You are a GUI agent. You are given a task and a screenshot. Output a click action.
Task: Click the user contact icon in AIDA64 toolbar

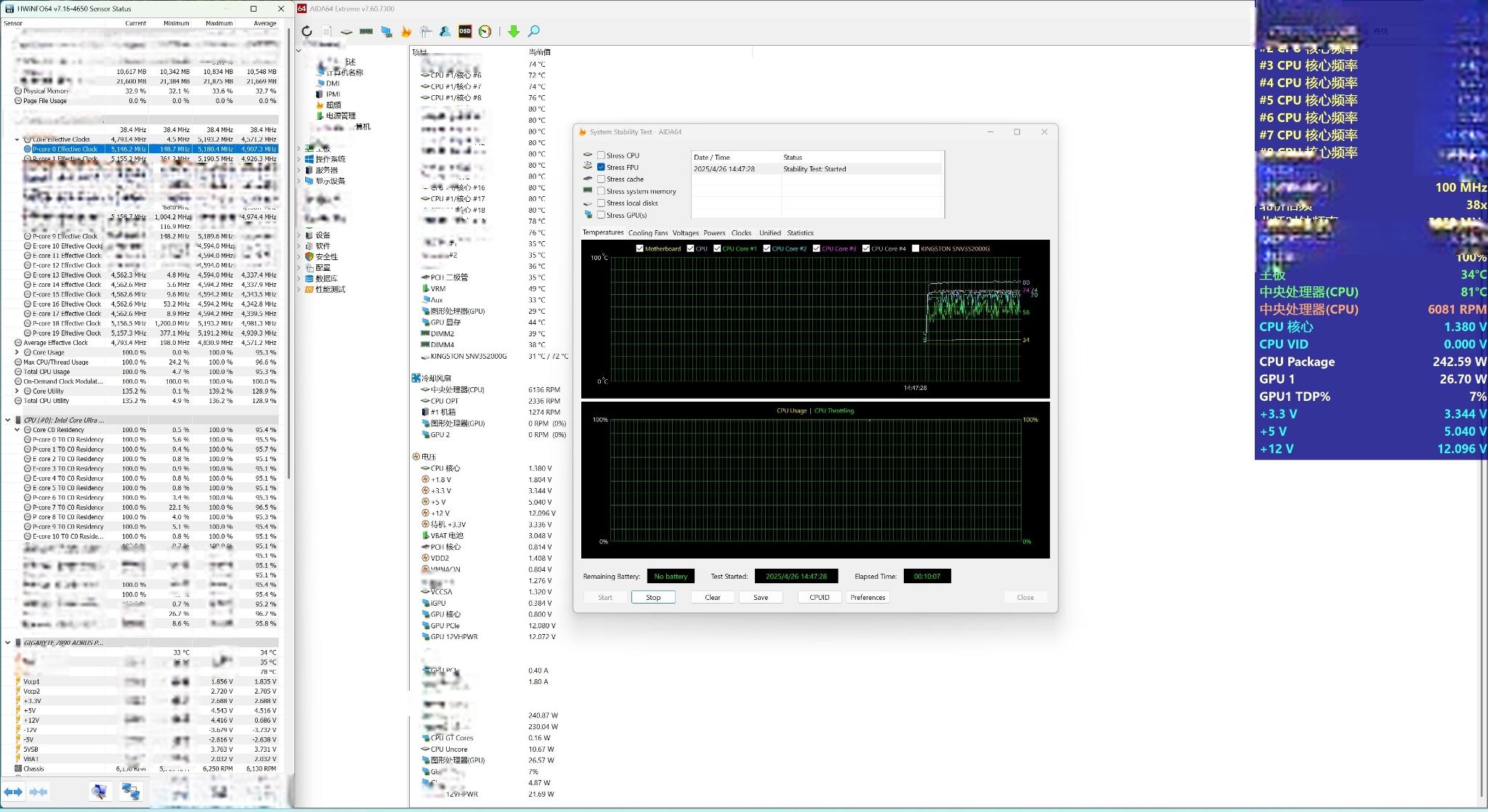point(445,31)
